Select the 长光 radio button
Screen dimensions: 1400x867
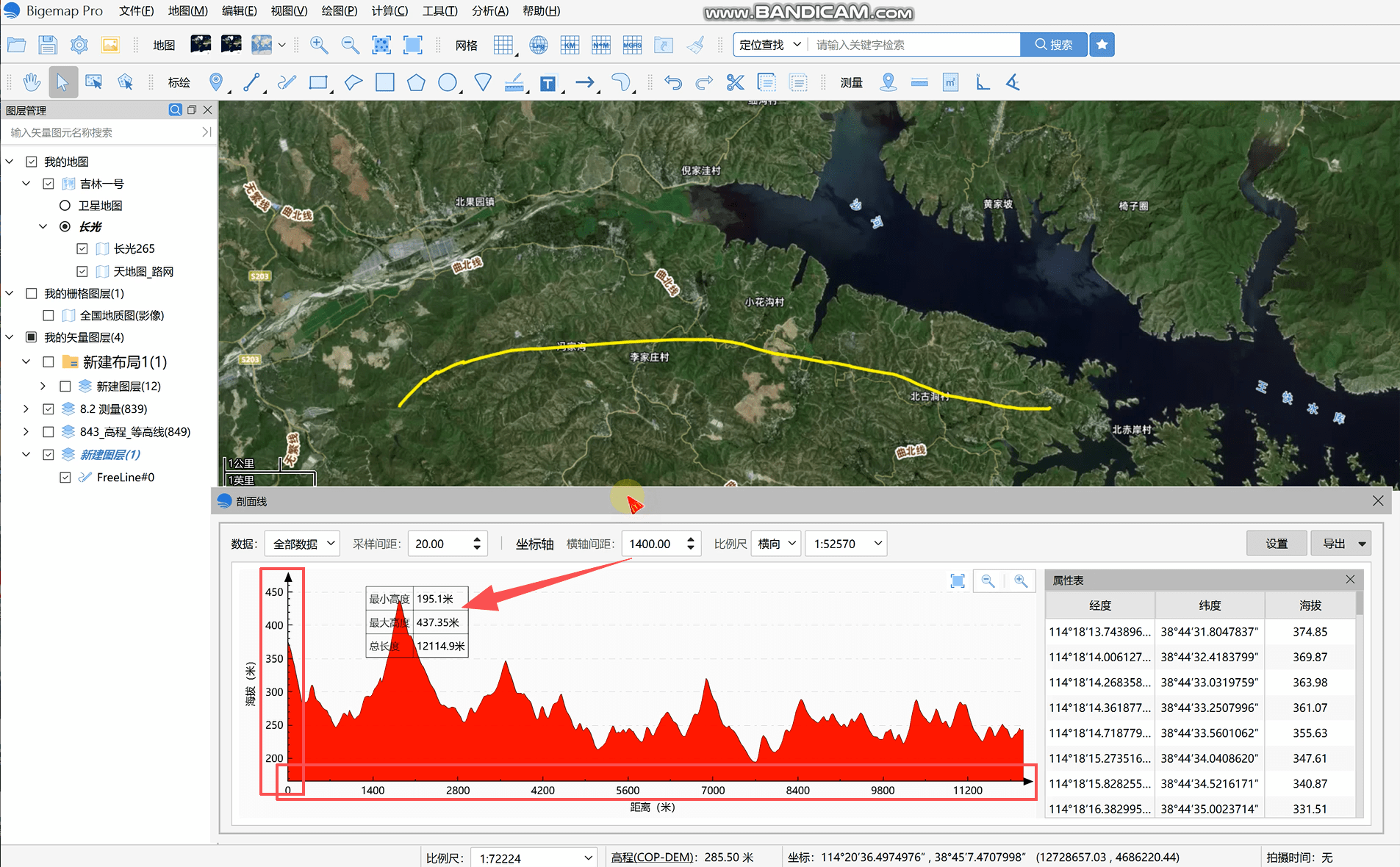[x=65, y=226]
